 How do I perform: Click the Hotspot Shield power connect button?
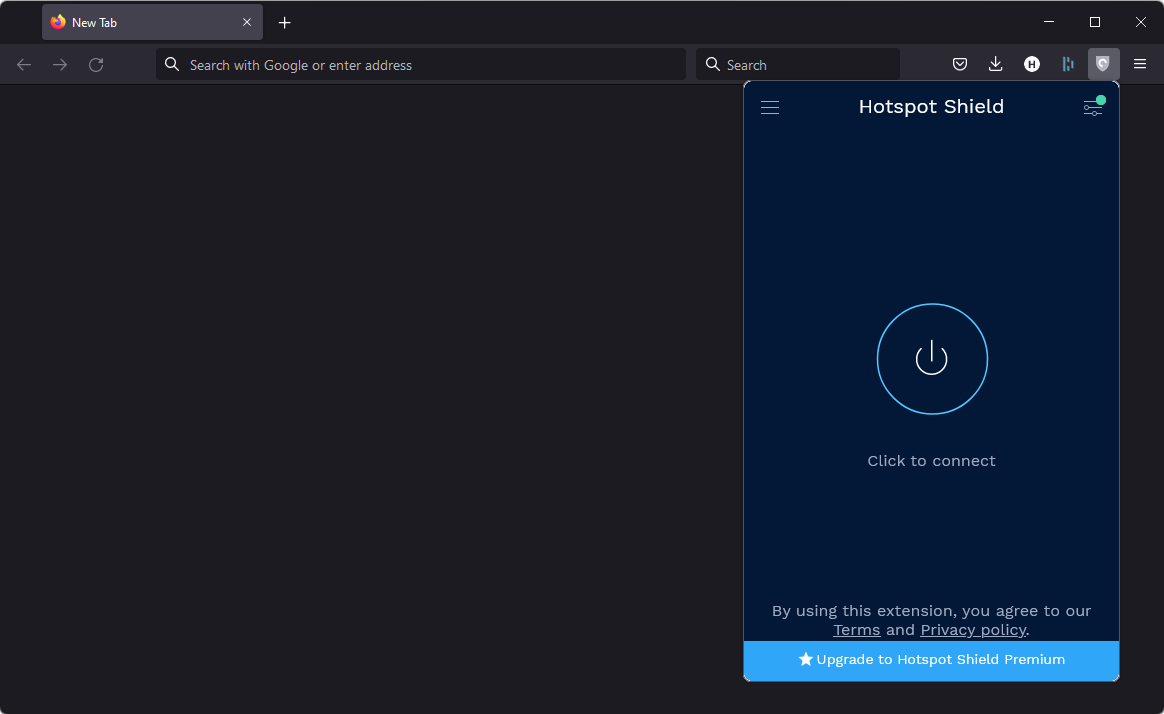(x=932, y=359)
